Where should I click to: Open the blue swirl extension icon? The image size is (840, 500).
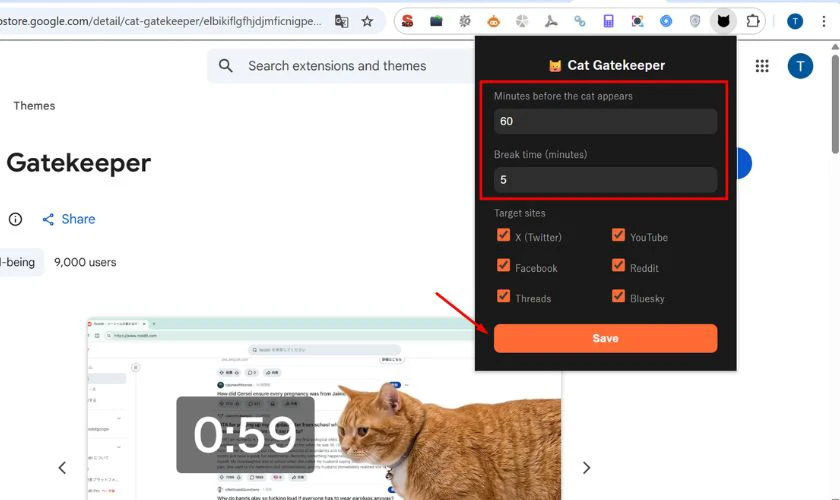coord(666,21)
